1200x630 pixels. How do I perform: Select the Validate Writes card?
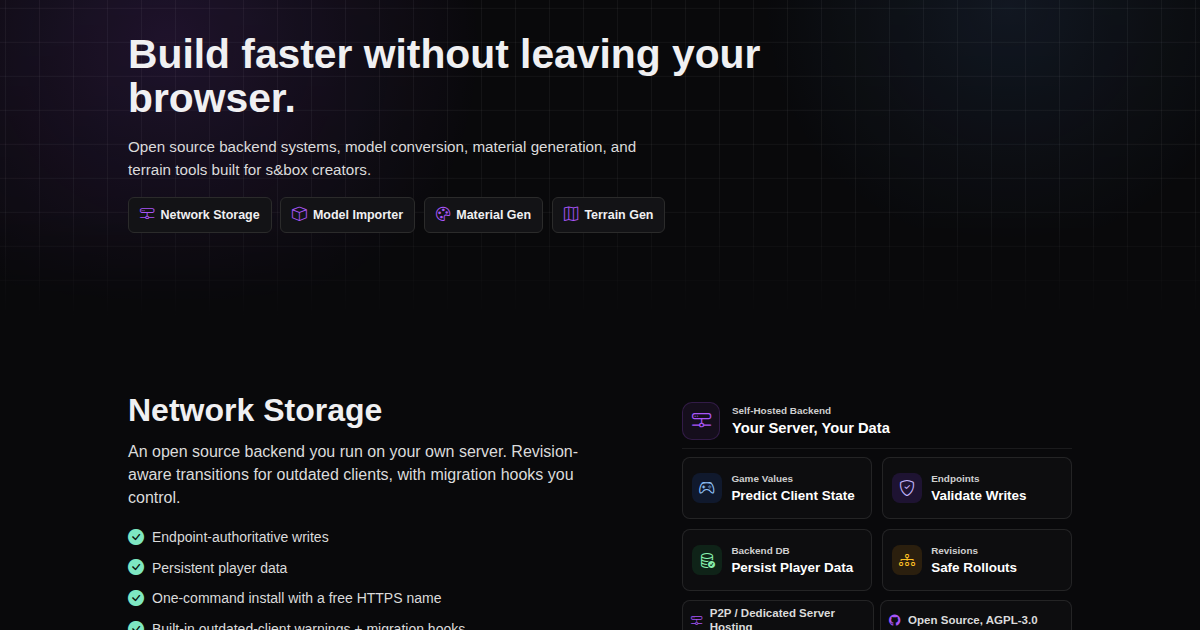[977, 488]
